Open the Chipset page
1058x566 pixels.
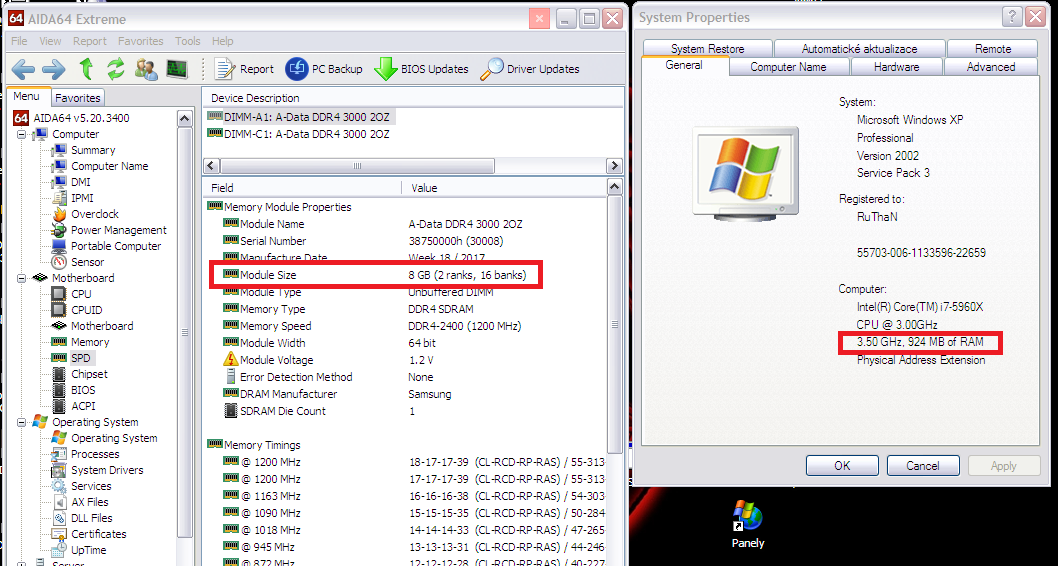(x=89, y=374)
